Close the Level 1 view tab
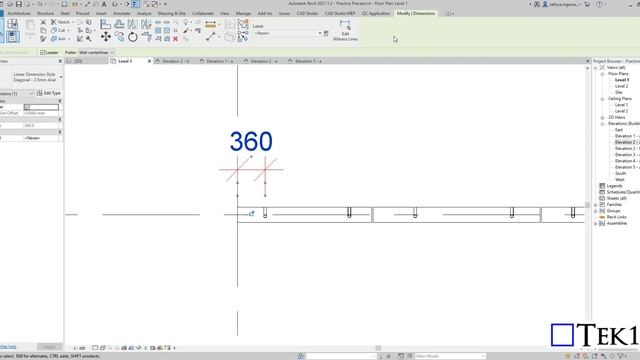The height and width of the screenshot is (360, 640). [x=149, y=61]
